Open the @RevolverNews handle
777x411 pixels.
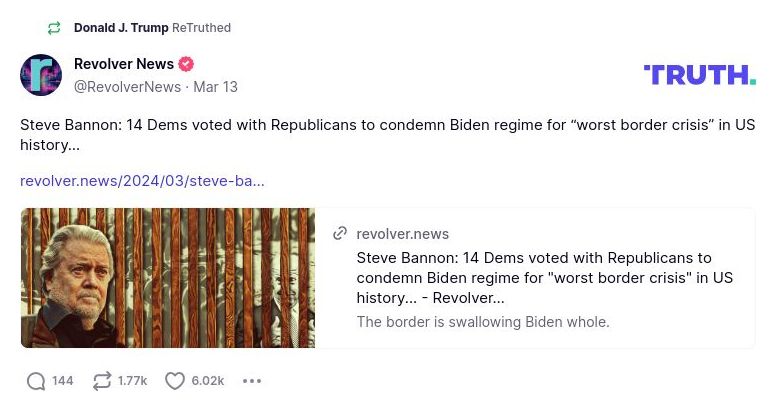pos(127,87)
